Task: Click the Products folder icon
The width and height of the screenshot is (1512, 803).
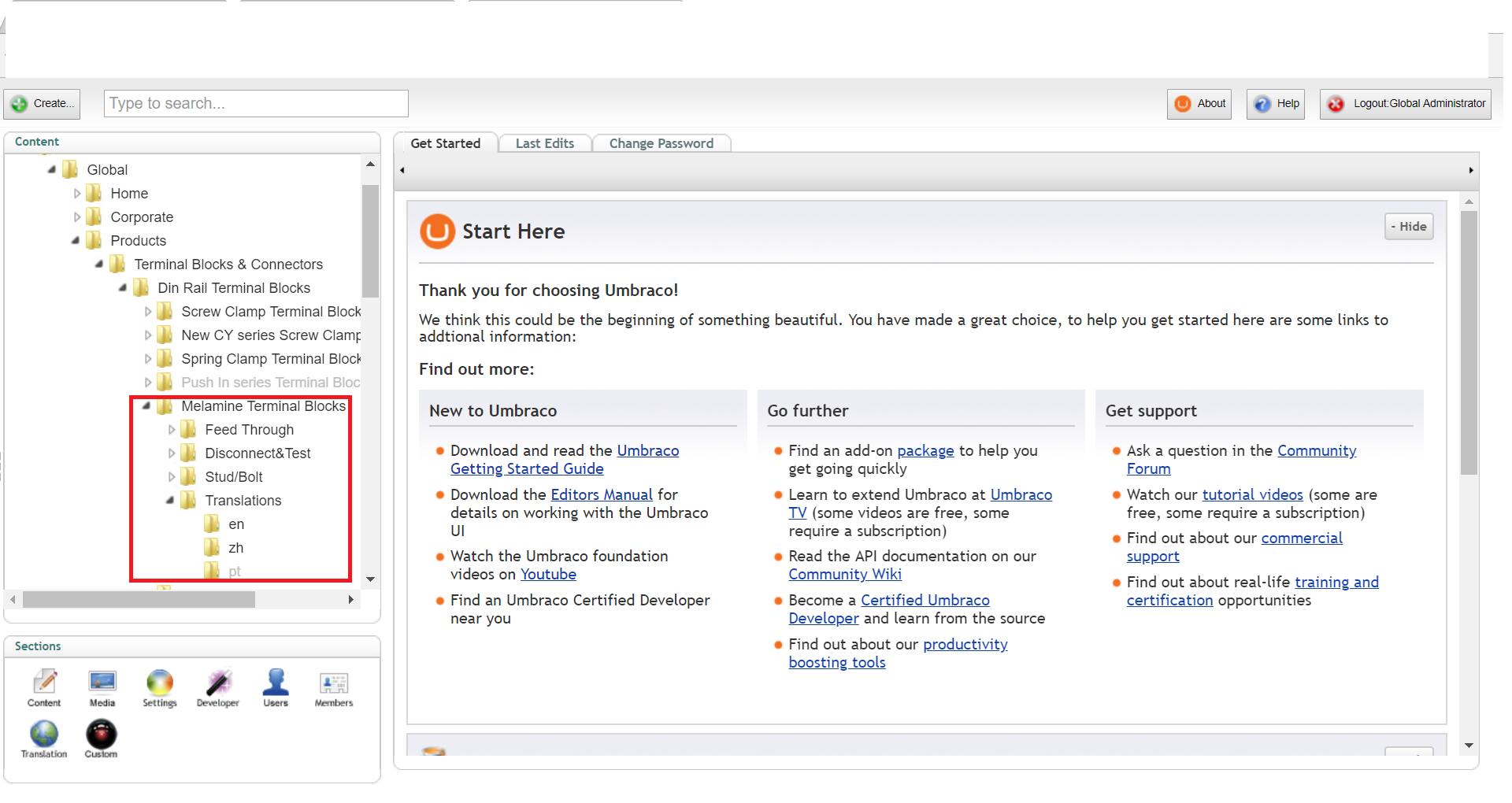Action: [x=94, y=240]
